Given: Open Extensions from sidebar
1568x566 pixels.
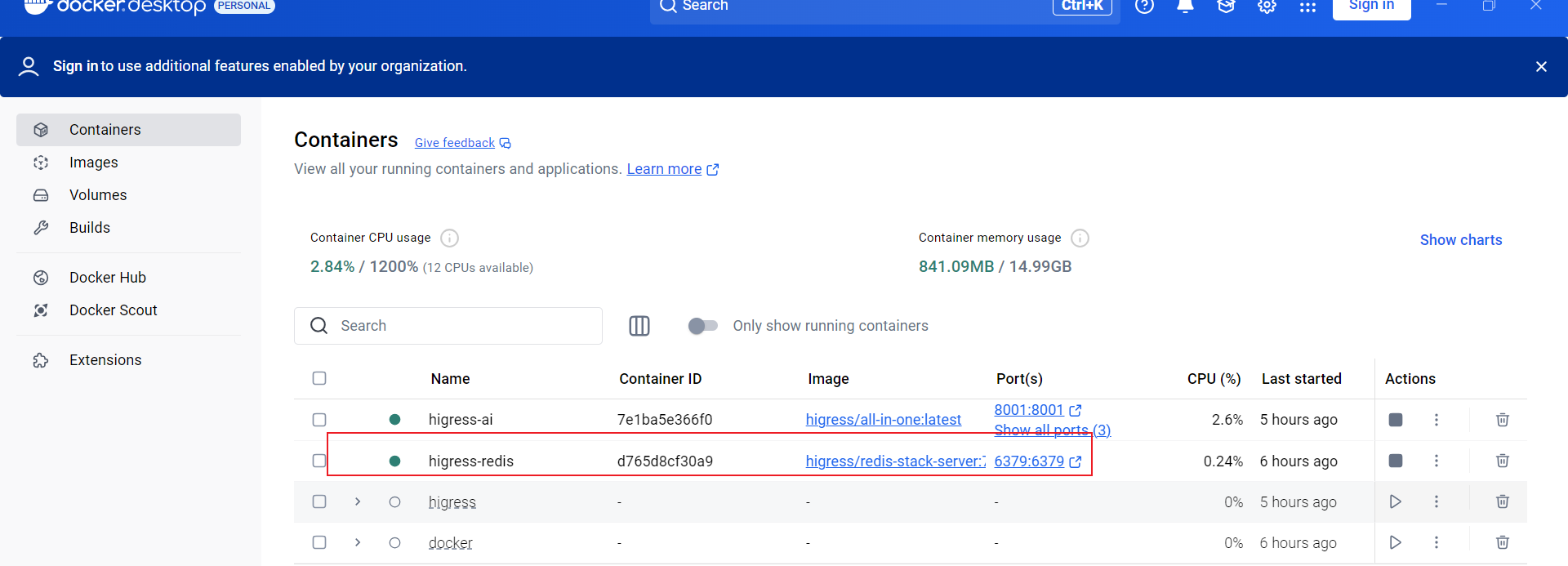Looking at the screenshot, I should click(x=128, y=360).
